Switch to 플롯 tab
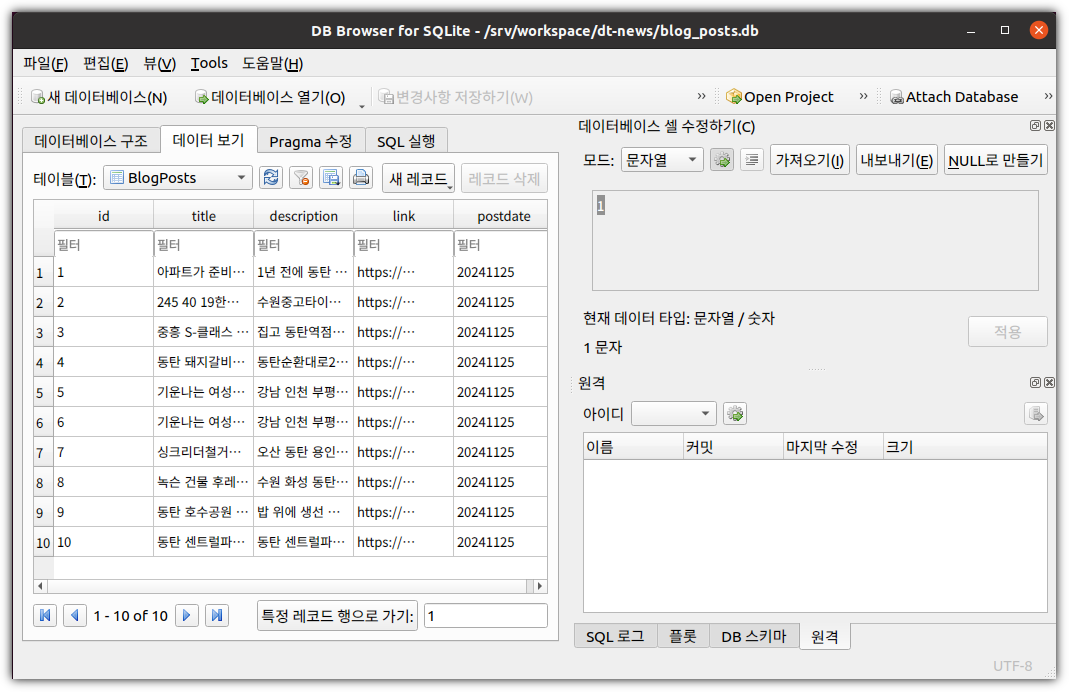1069x692 pixels. point(682,636)
